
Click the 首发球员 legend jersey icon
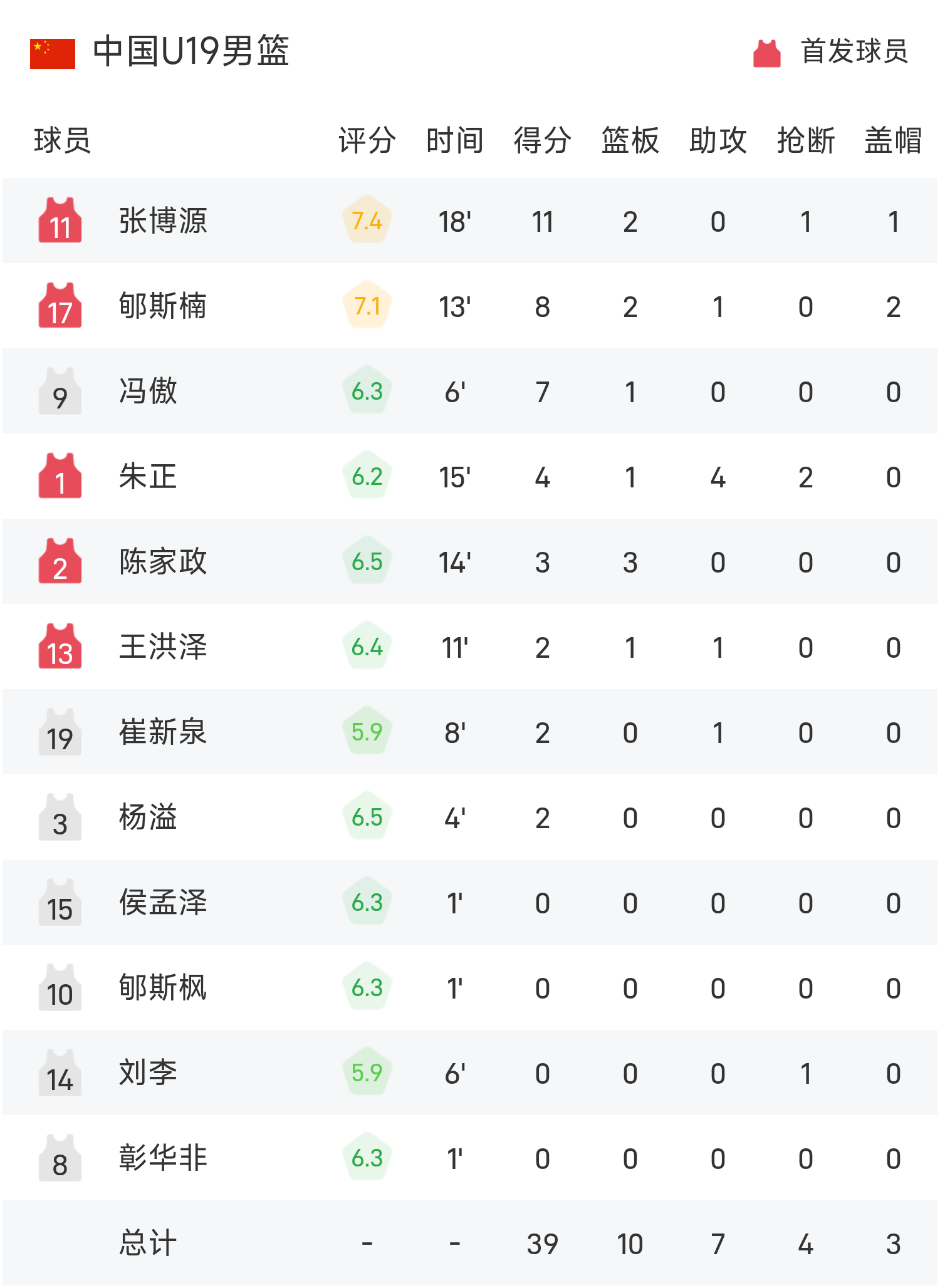pyautogui.click(x=766, y=53)
